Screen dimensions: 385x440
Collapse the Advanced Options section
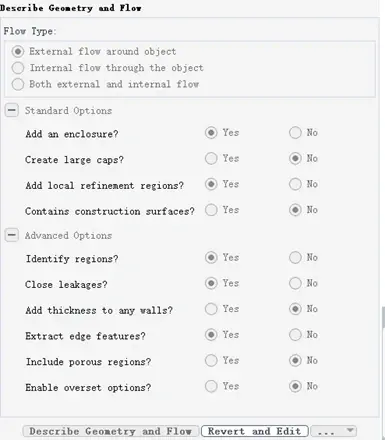point(12,235)
